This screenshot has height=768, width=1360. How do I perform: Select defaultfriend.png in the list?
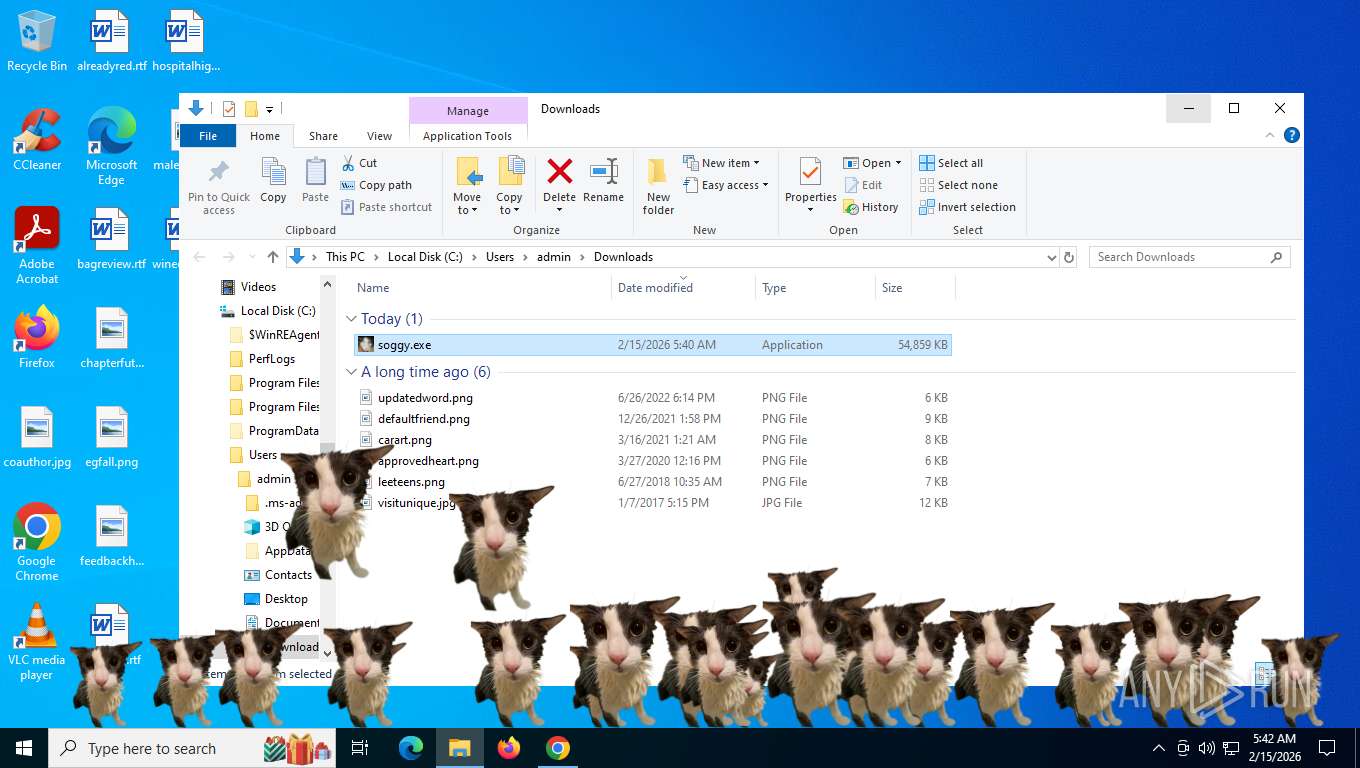[653, 419]
